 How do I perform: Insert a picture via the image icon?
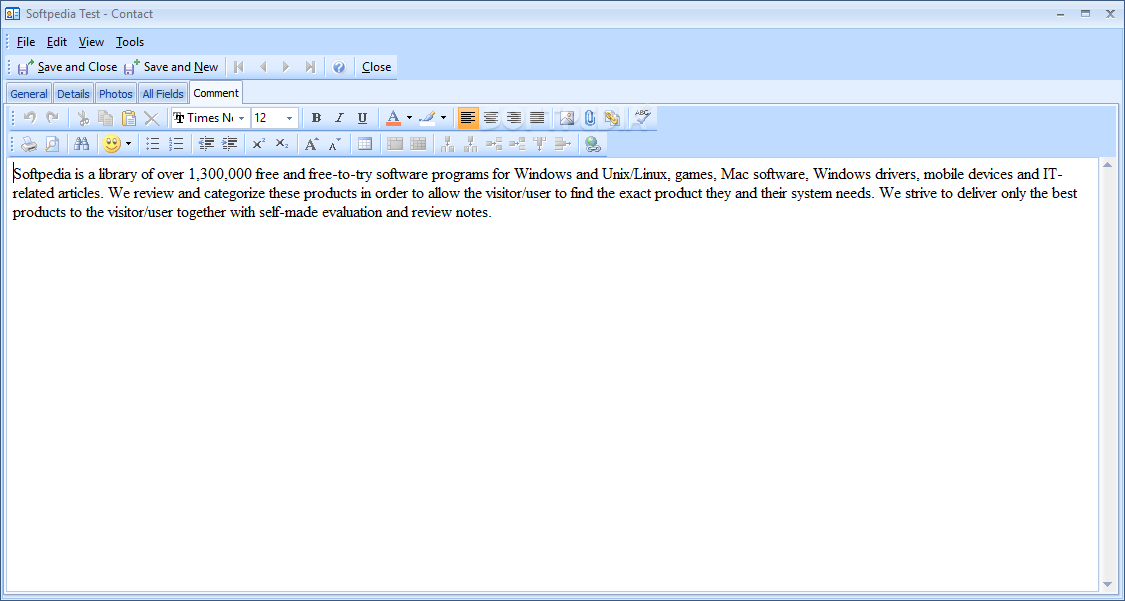pyautogui.click(x=567, y=118)
